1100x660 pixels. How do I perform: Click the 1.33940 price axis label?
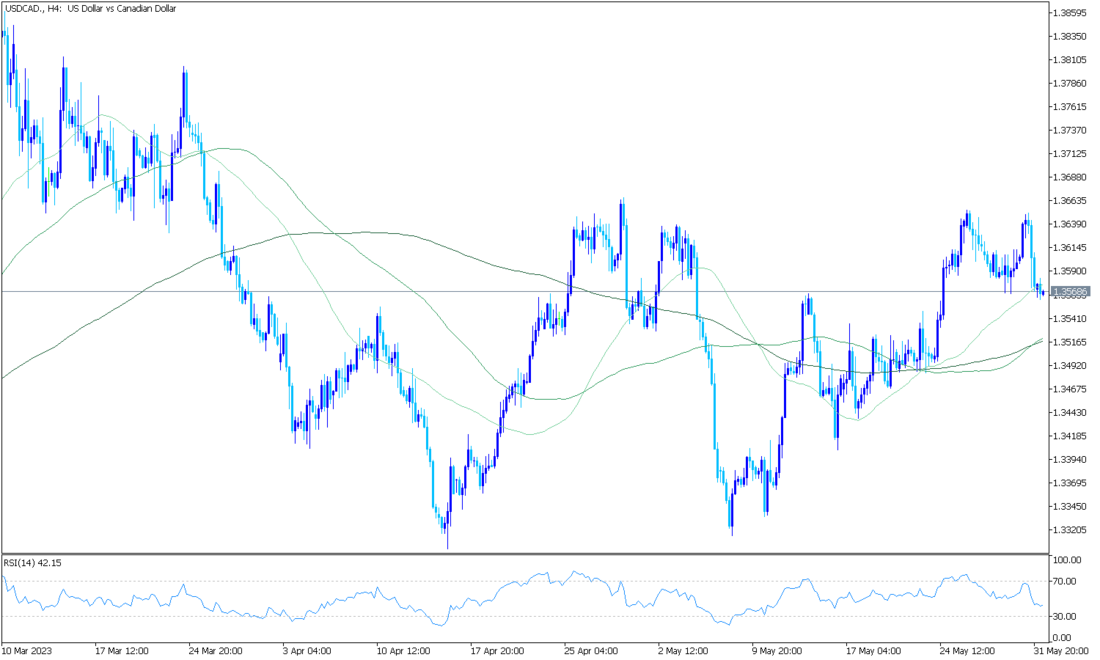point(1071,459)
